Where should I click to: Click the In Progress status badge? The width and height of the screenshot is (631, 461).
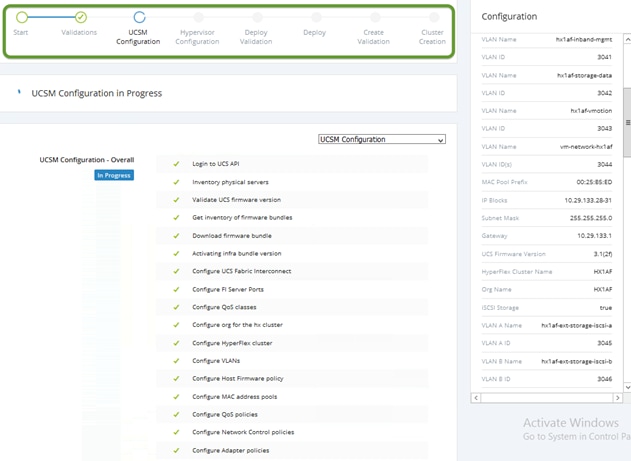click(x=114, y=175)
